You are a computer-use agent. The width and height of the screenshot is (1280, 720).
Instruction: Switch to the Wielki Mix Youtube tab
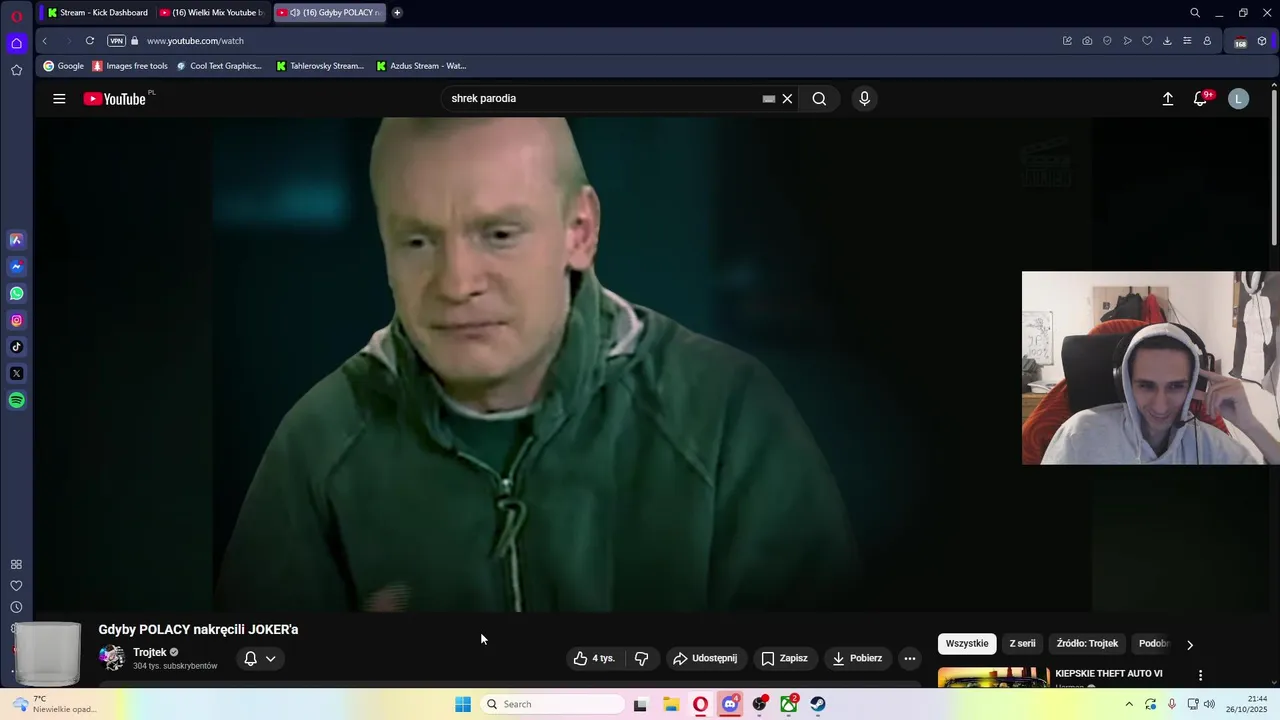click(x=212, y=13)
